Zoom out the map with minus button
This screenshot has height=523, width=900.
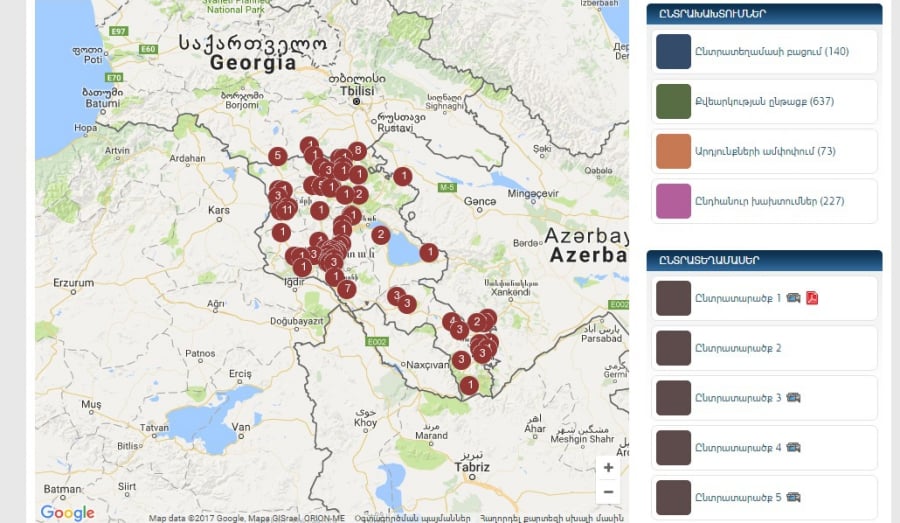pos(608,491)
